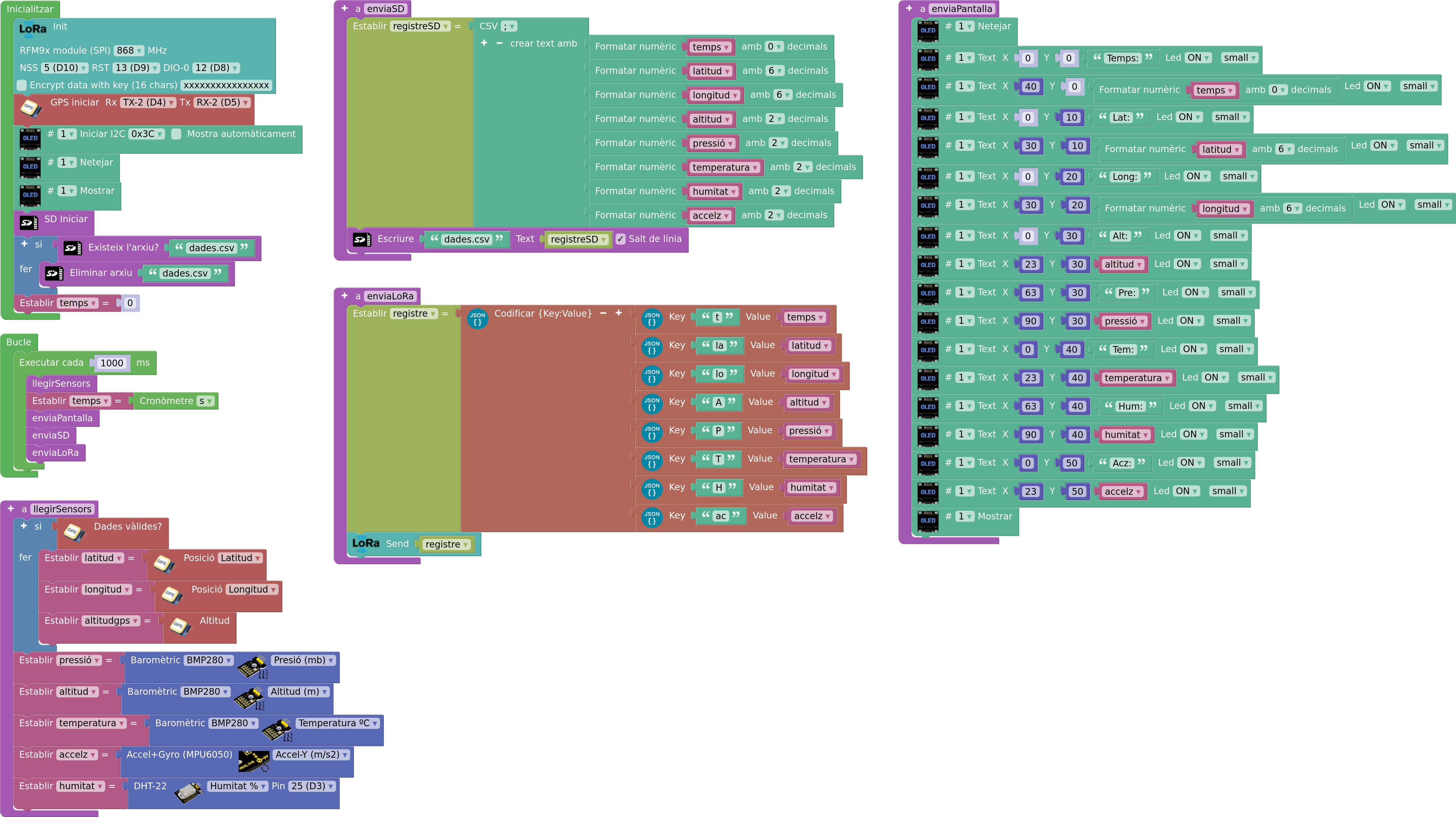The width and height of the screenshot is (1456, 817).
Task: Click the plus icon on enviaSD function header
Action: click(x=345, y=8)
